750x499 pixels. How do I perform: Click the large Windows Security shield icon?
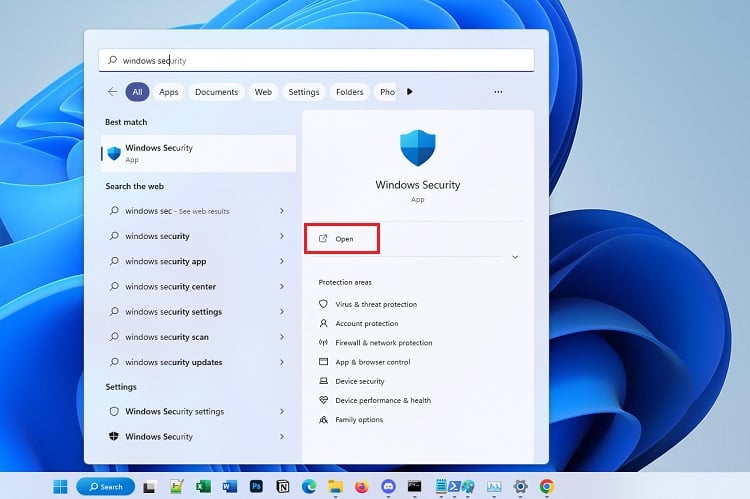click(x=418, y=148)
